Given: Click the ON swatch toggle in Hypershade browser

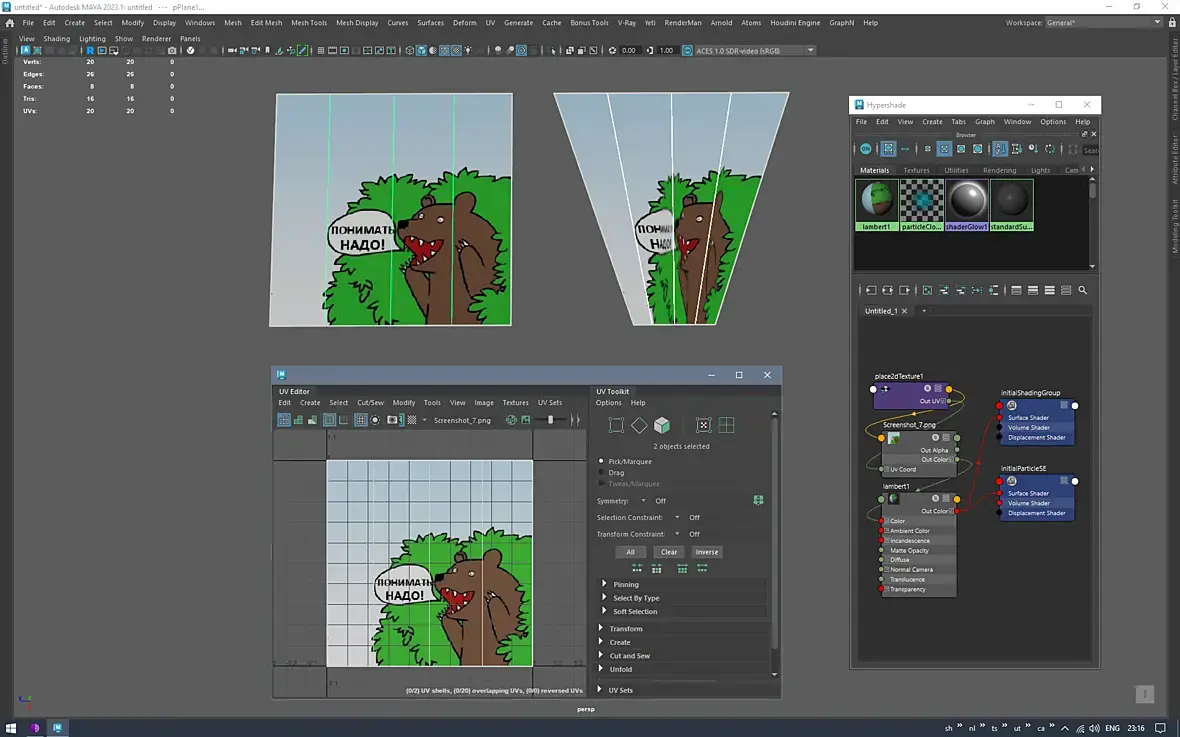Looking at the screenshot, I should point(866,149).
